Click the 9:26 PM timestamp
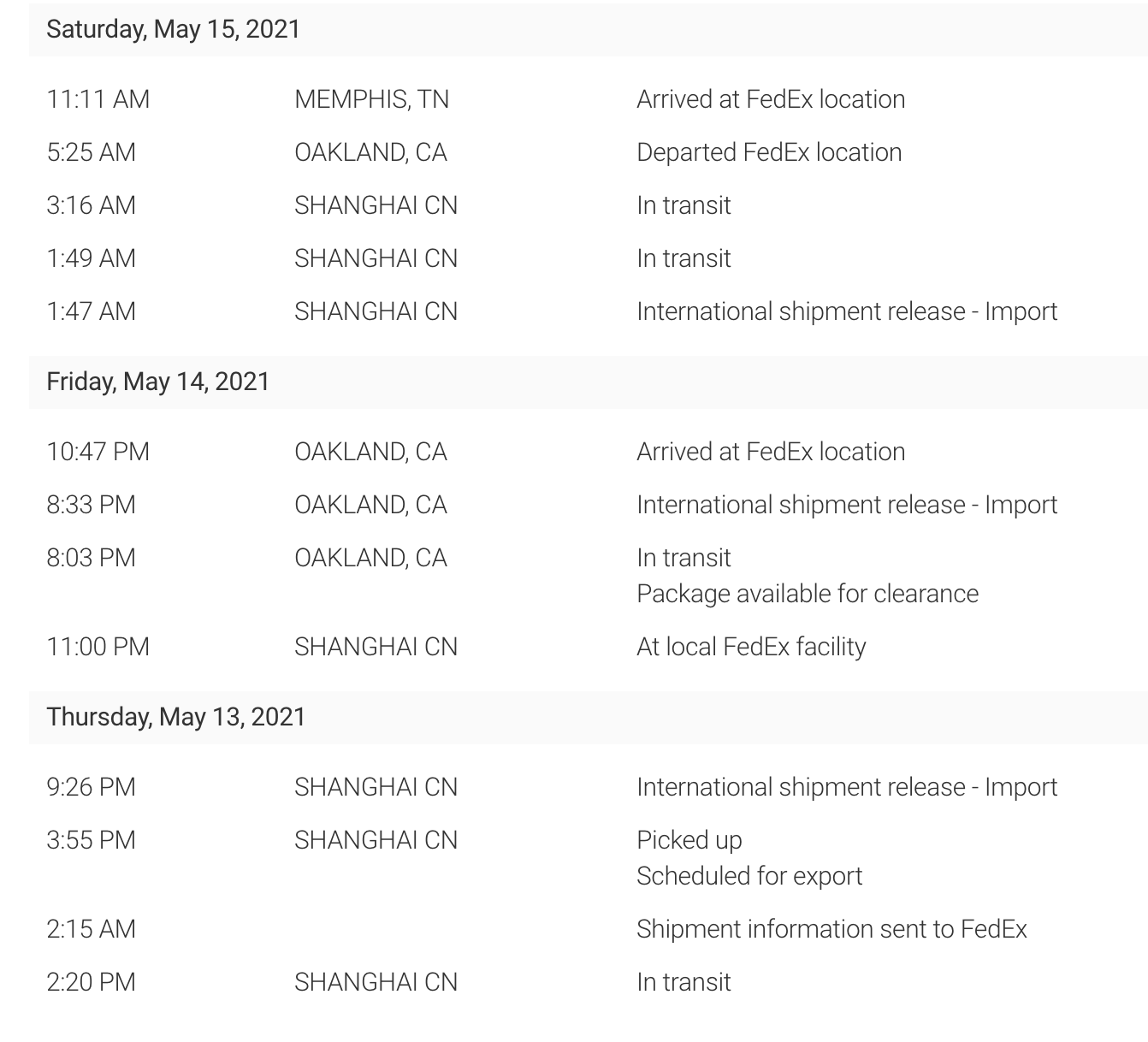Viewport: 1148px width, 1042px height. coord(92,787)
